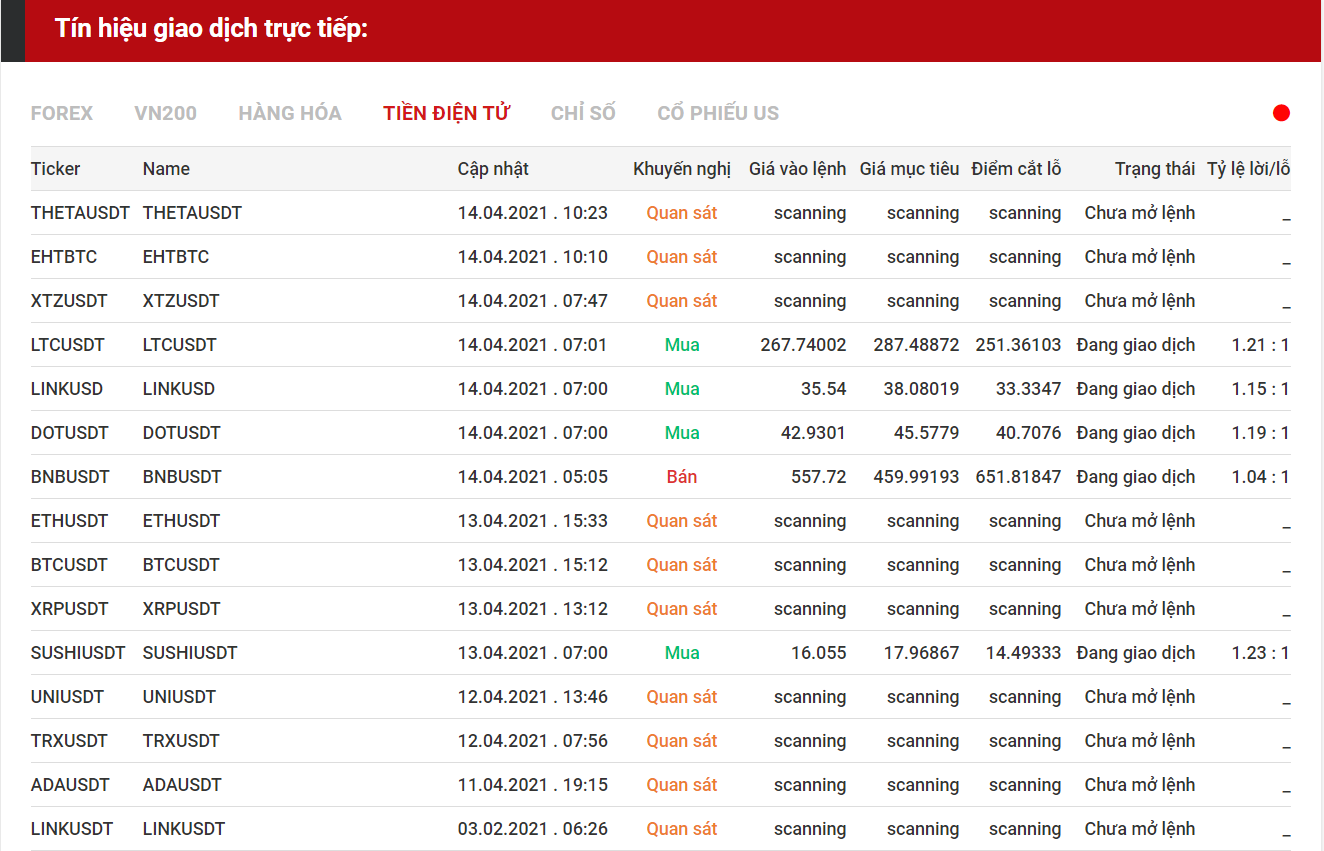Click the 1.23 : 1 ratio for SUSHIUSDT
This screenshot has height=851, width=1324.
click(x=1260, y=653)
